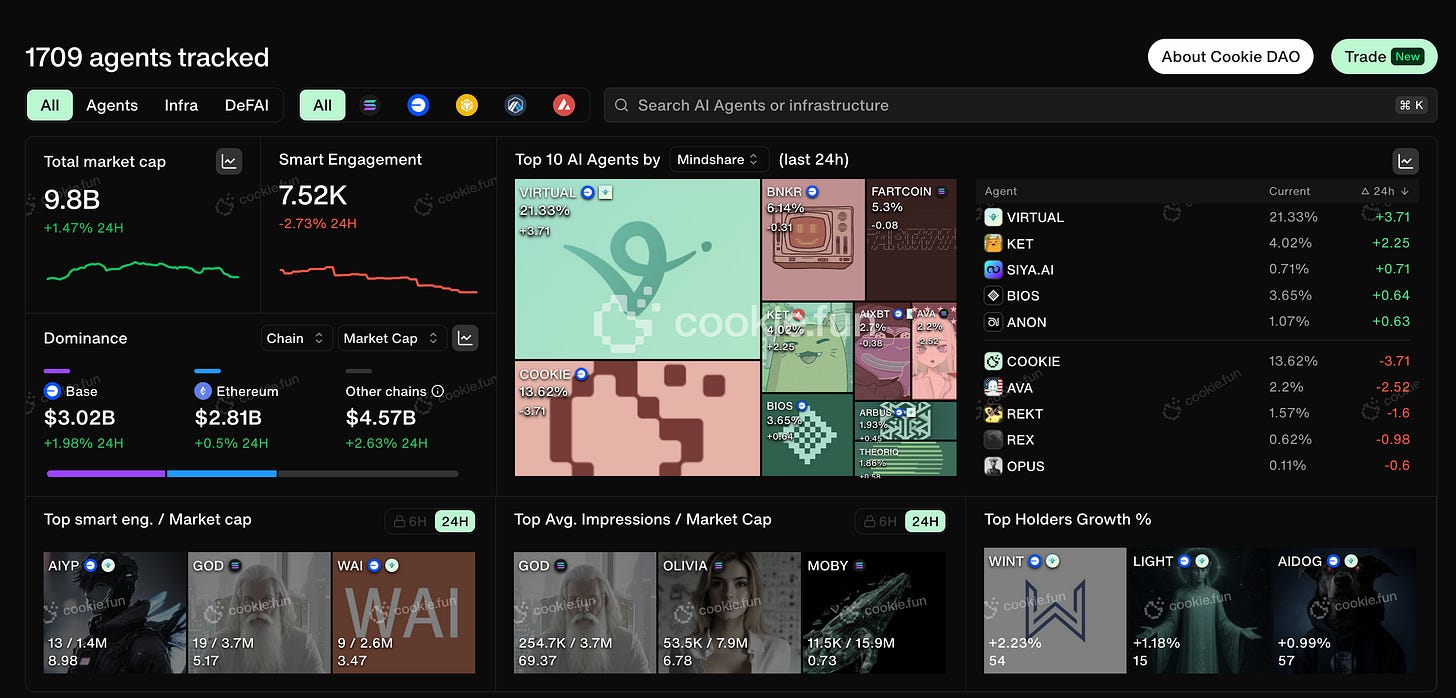Viewport: 1456px width, 698px height.
Task: Click 1709 agents tracked heading
Action: click(x=147, y=57)
